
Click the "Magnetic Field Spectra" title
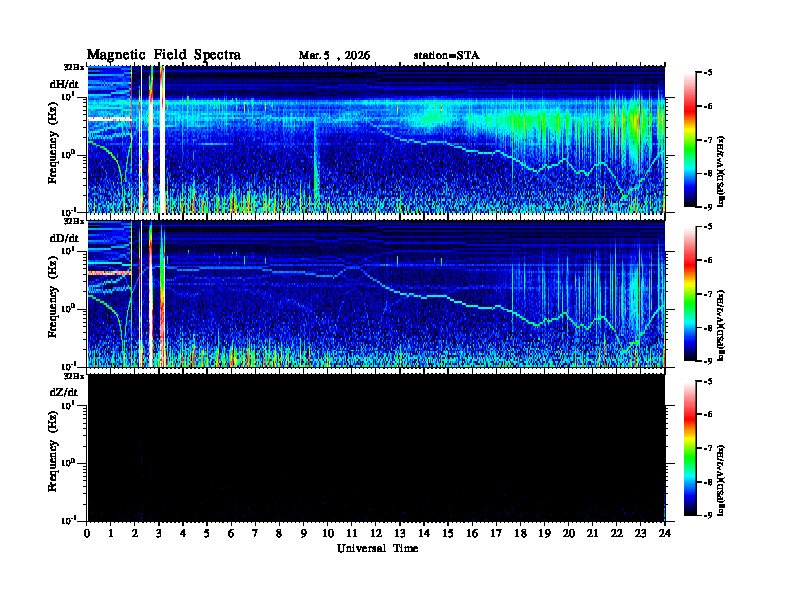pyautogui.click(x=164, y=55)
